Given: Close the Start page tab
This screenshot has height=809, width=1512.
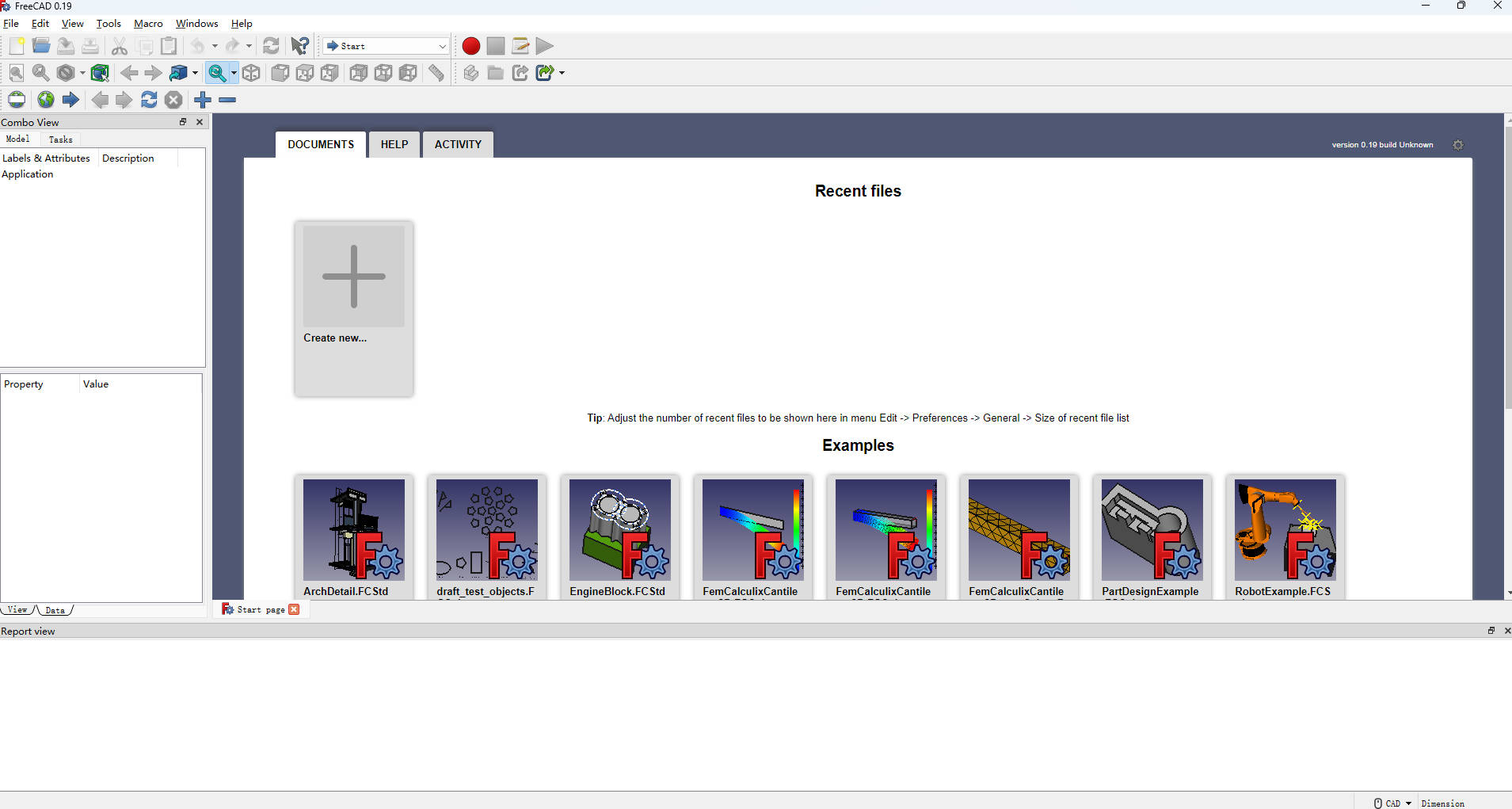Looking at the screenshot, I should coord(294,609).
